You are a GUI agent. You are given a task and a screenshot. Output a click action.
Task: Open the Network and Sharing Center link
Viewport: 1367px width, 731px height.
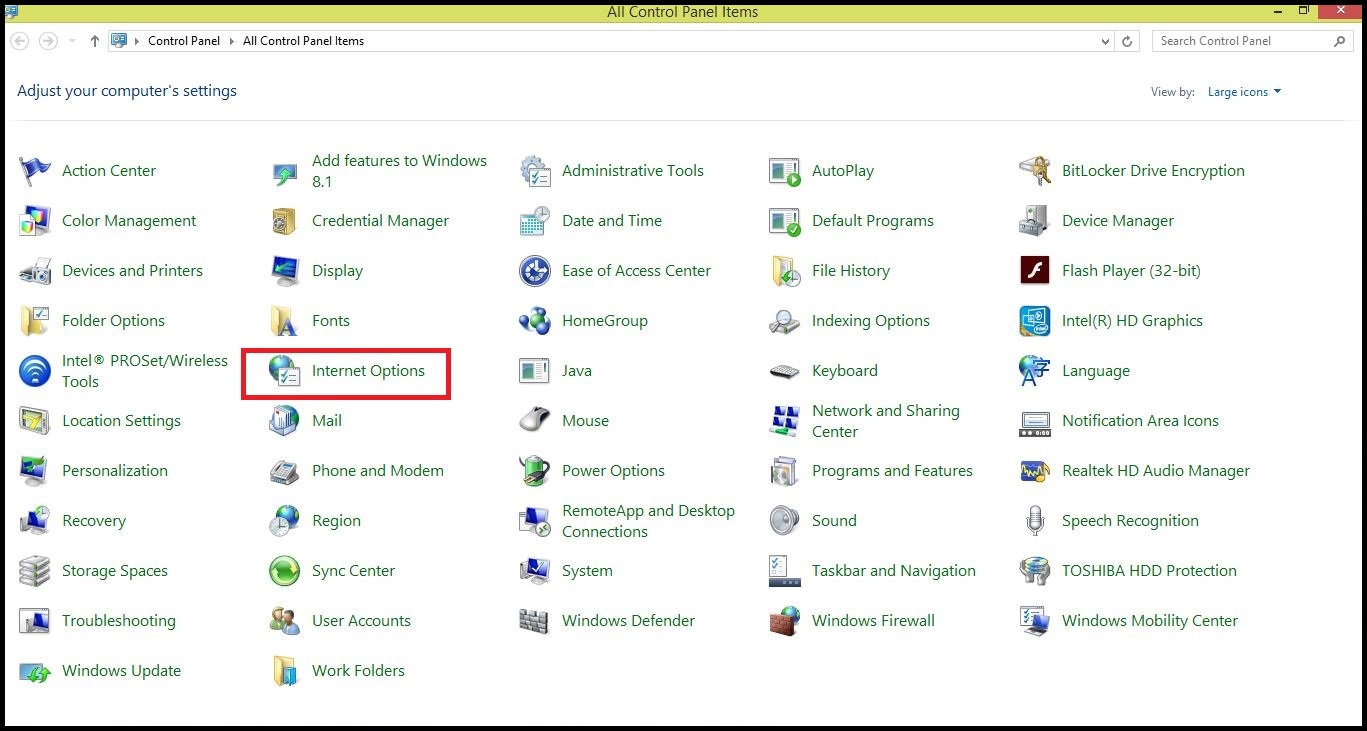tap(885, 421)
